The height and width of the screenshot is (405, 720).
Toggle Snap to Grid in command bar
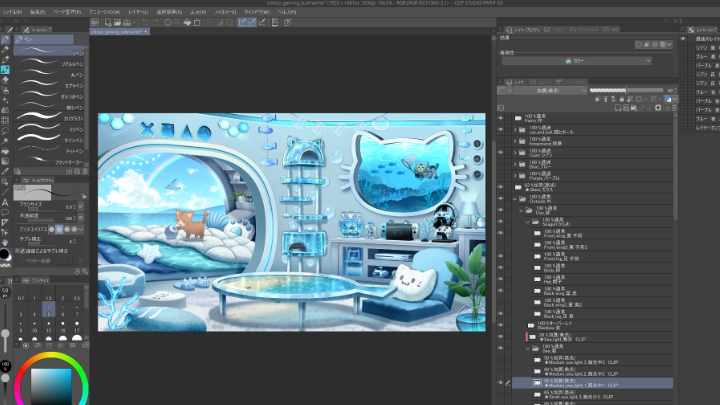coord(262,22)
